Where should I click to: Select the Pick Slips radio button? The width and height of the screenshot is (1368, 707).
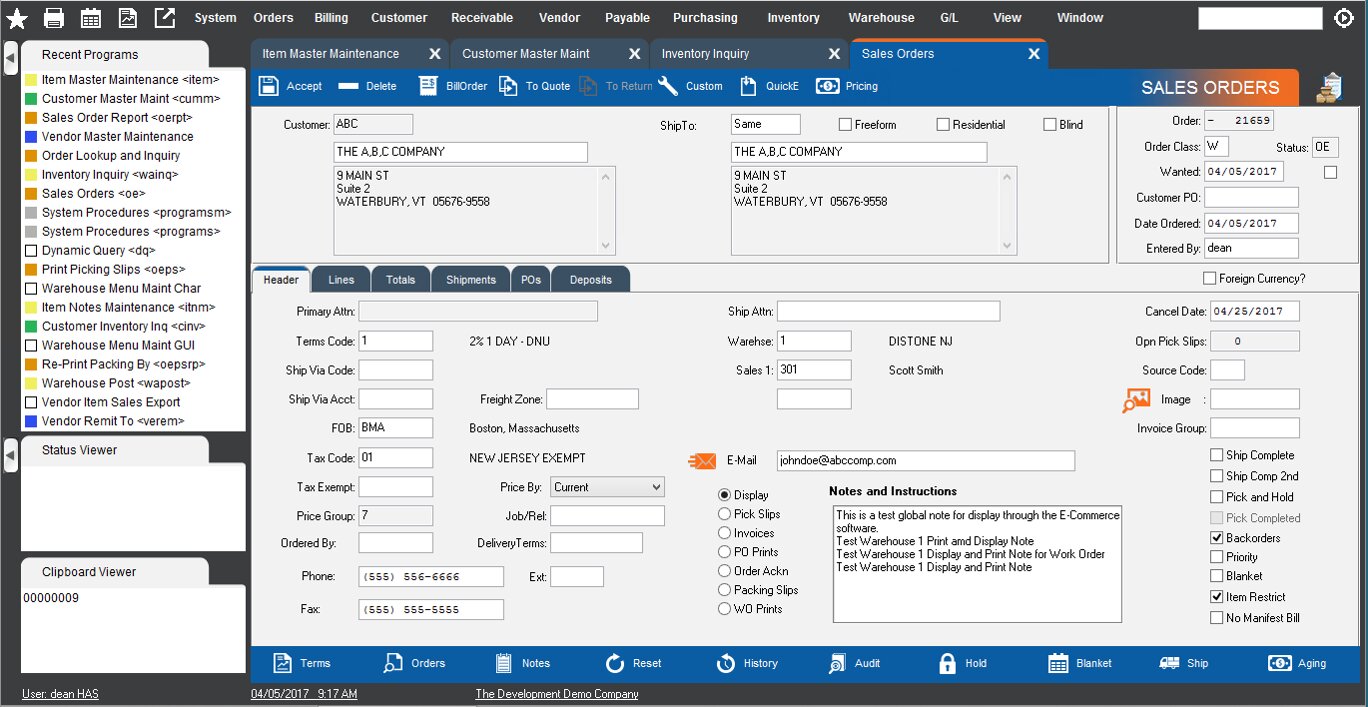click(724, 514)
